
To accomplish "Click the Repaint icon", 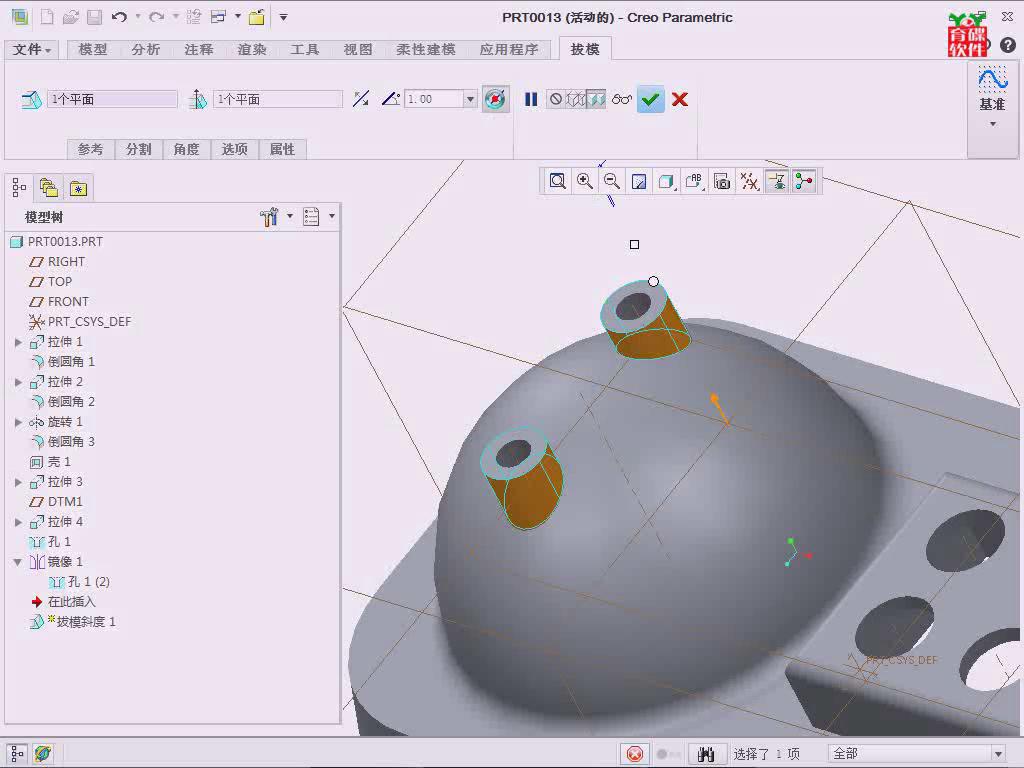I will tap(639, 181).
